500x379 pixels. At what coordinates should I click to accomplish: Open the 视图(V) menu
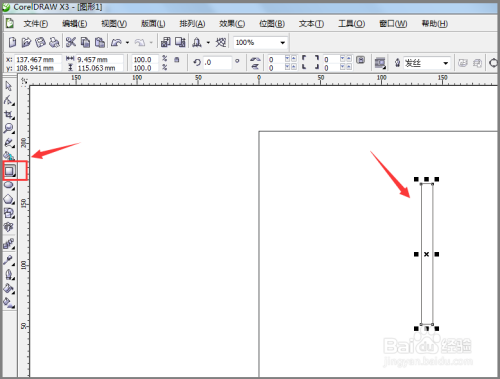point(114,24)
